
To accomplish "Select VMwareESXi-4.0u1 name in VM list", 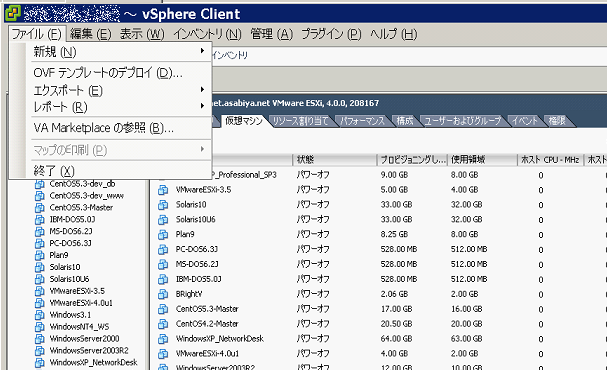I will coord(207,354).
